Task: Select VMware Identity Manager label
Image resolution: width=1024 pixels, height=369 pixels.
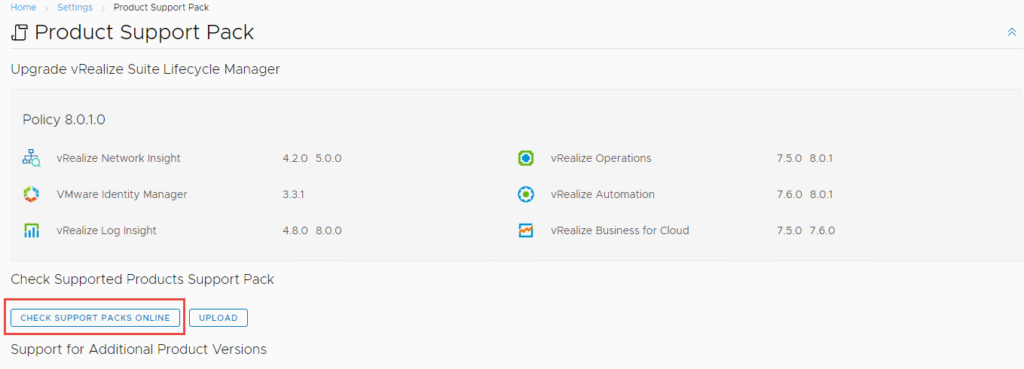Action: (x=121, y=194)
